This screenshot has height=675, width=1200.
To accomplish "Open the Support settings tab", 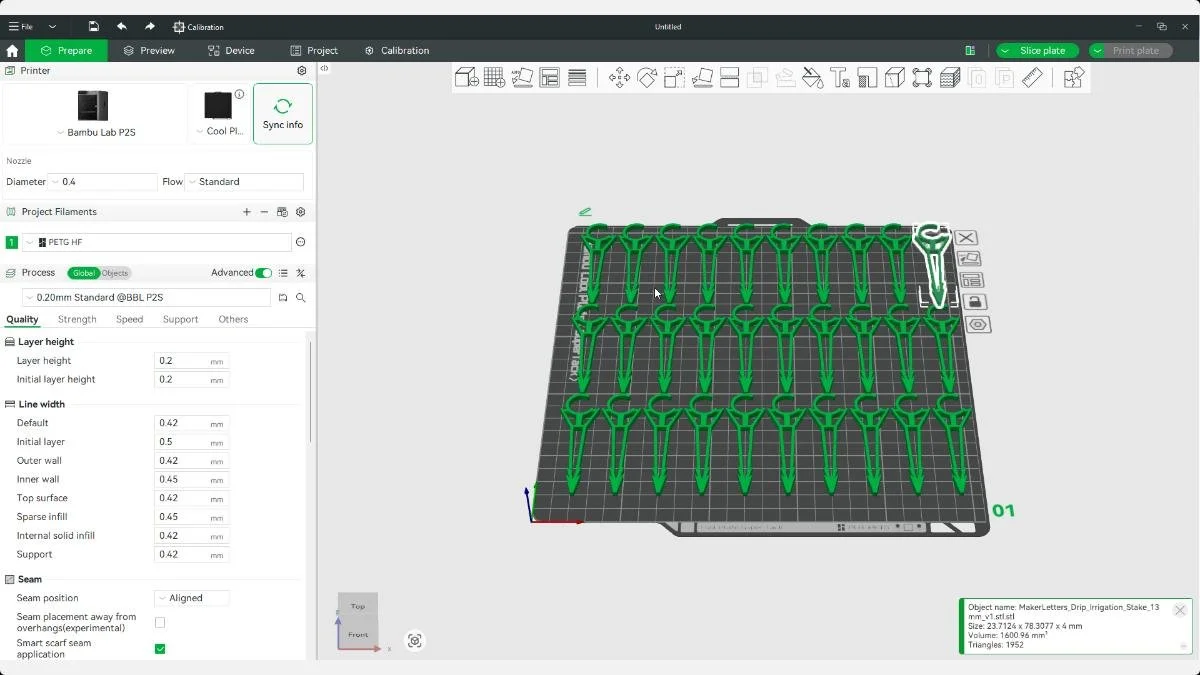I will [180, 319].
